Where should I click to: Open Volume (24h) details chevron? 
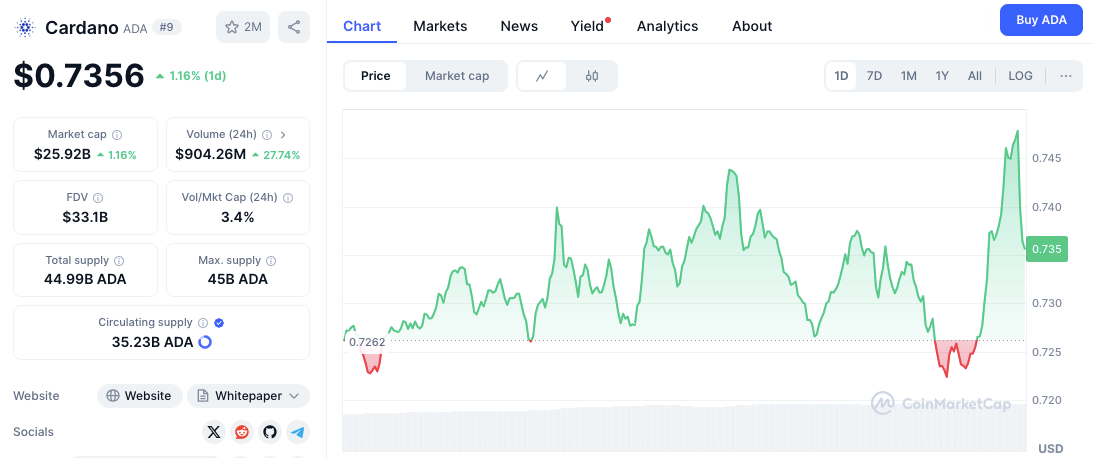pos(284,135)
